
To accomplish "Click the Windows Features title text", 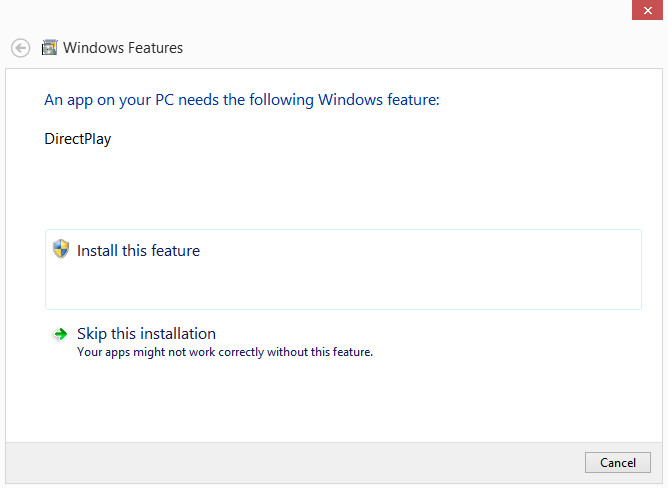I will 123,48.
